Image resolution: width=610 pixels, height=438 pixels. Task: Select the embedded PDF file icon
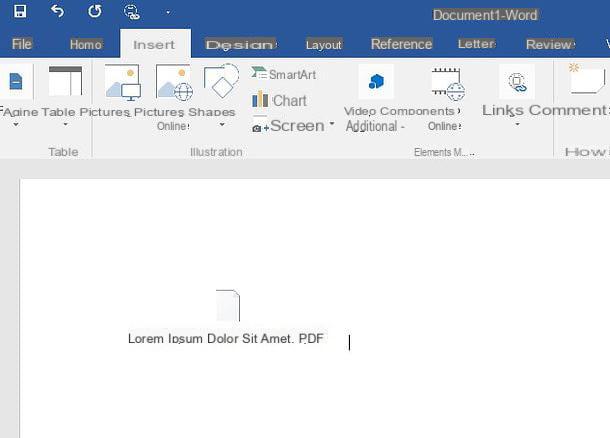point(228,305)
